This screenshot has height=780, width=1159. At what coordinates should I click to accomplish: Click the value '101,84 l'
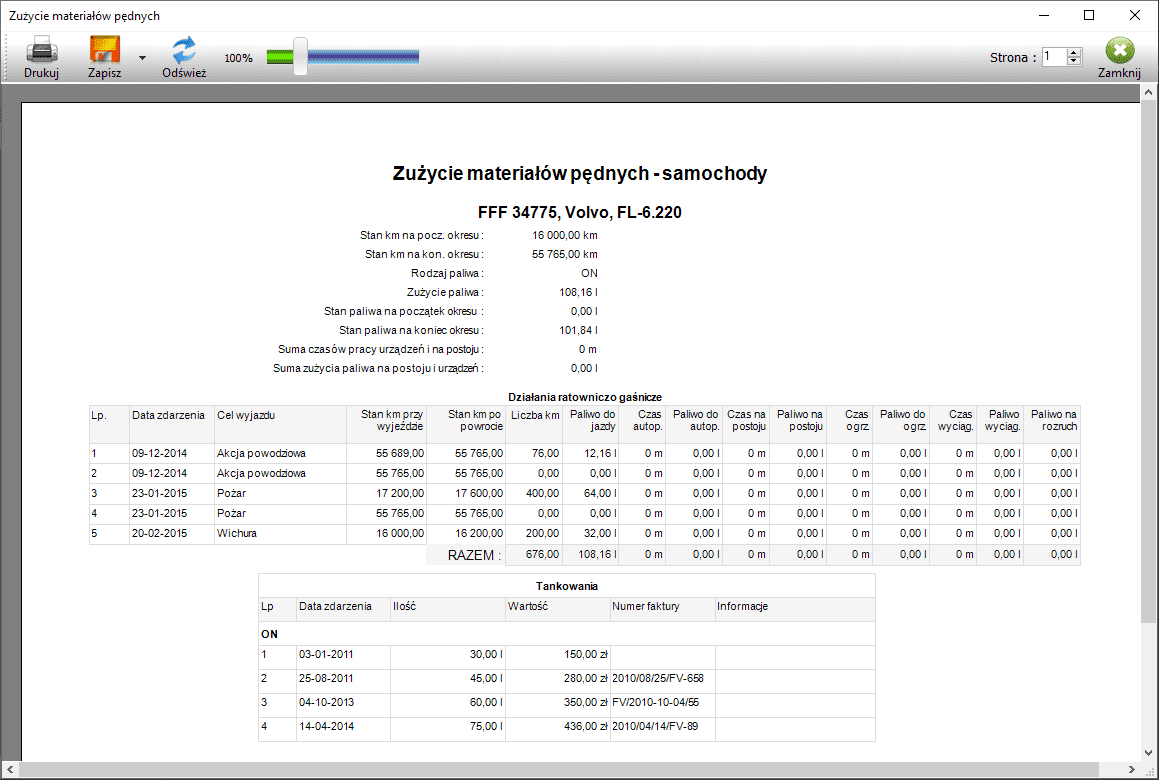(579, 330)
